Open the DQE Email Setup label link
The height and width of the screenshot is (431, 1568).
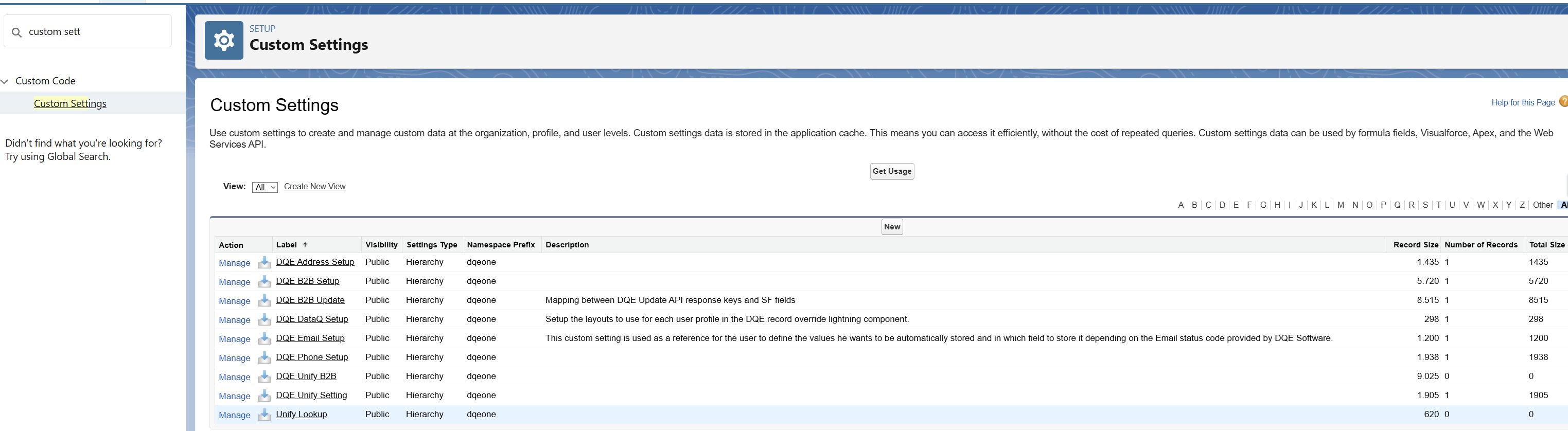pyautogui.click(x=310, y=338)
